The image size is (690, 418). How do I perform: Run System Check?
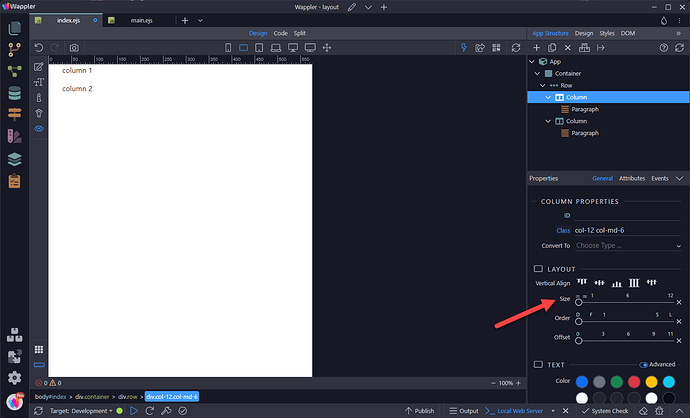[x=605, y=411]
